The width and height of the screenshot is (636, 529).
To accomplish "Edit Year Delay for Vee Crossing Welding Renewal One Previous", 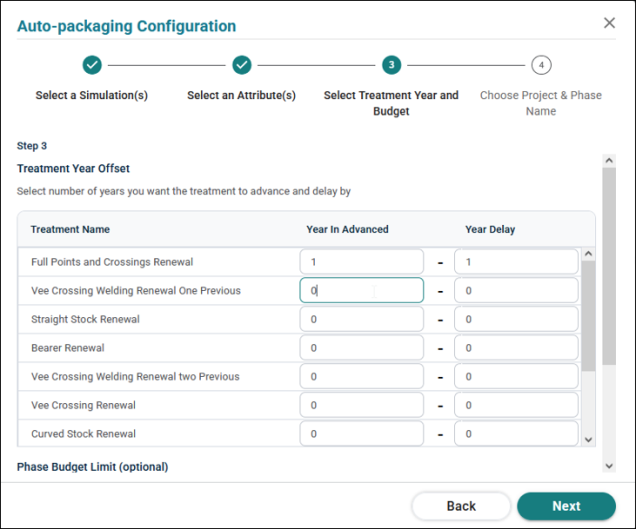I will coord(516,290).
